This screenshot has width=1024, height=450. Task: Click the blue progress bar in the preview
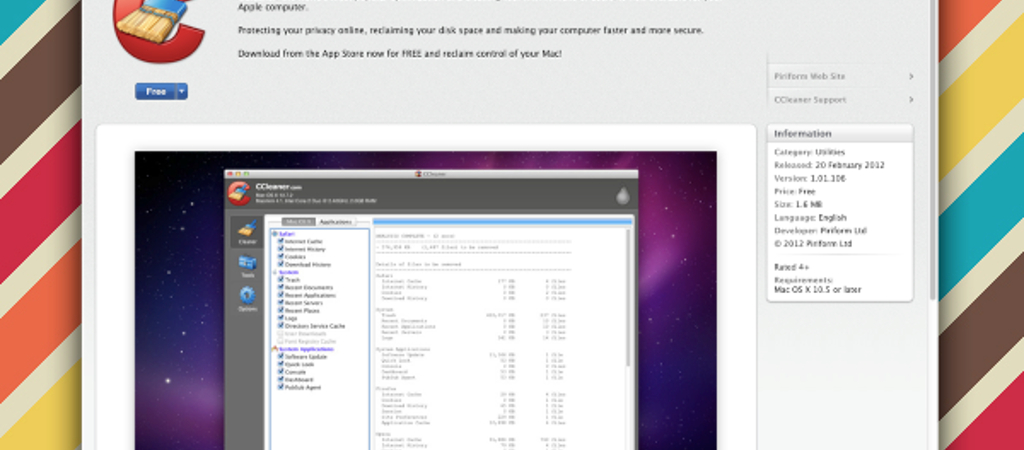(x=503, y=223)
